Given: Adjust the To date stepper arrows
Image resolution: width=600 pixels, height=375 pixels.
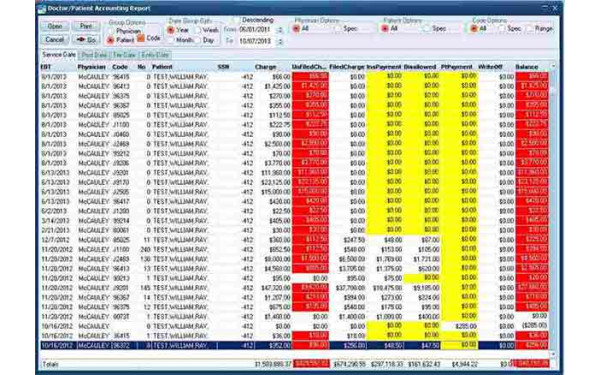Looking at the screenshot, I should click(280, 41).
